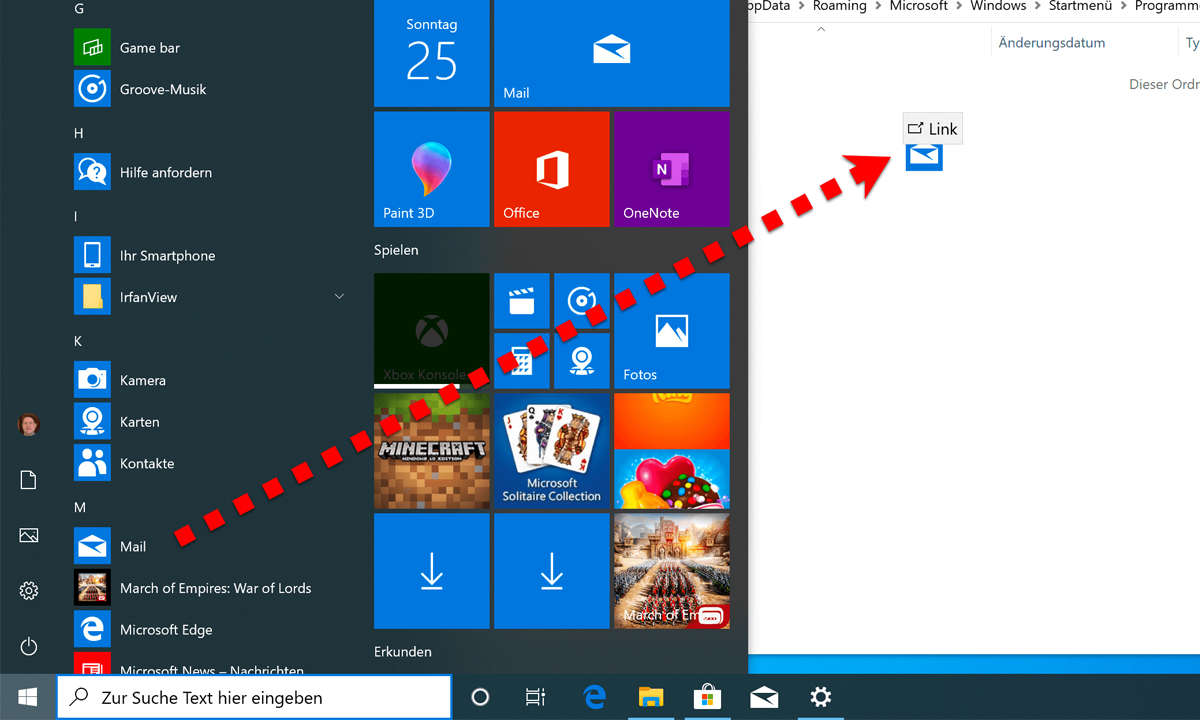Click the Windows Start button
This screenshot has width=1200, height=720.
[x=27, y=697]
